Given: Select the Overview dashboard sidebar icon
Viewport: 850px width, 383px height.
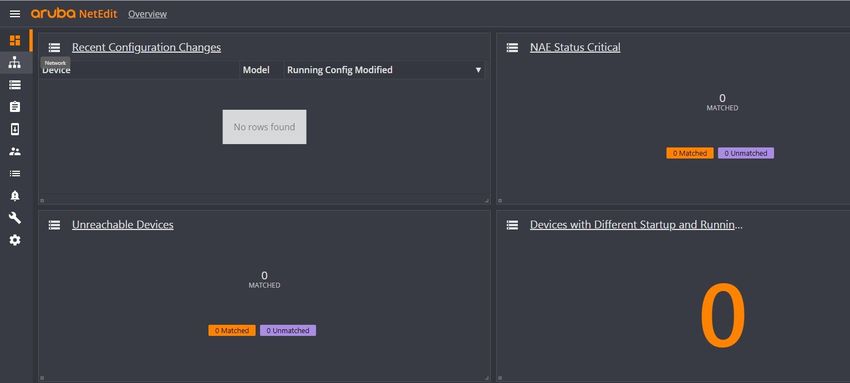Looking at the screenshot, I should tap(15, 40).
